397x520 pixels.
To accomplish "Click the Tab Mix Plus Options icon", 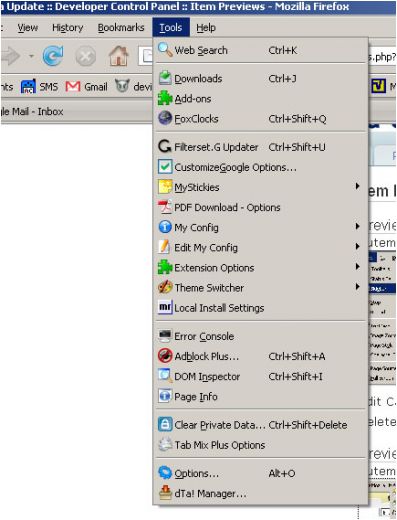I will click(165, 444).
